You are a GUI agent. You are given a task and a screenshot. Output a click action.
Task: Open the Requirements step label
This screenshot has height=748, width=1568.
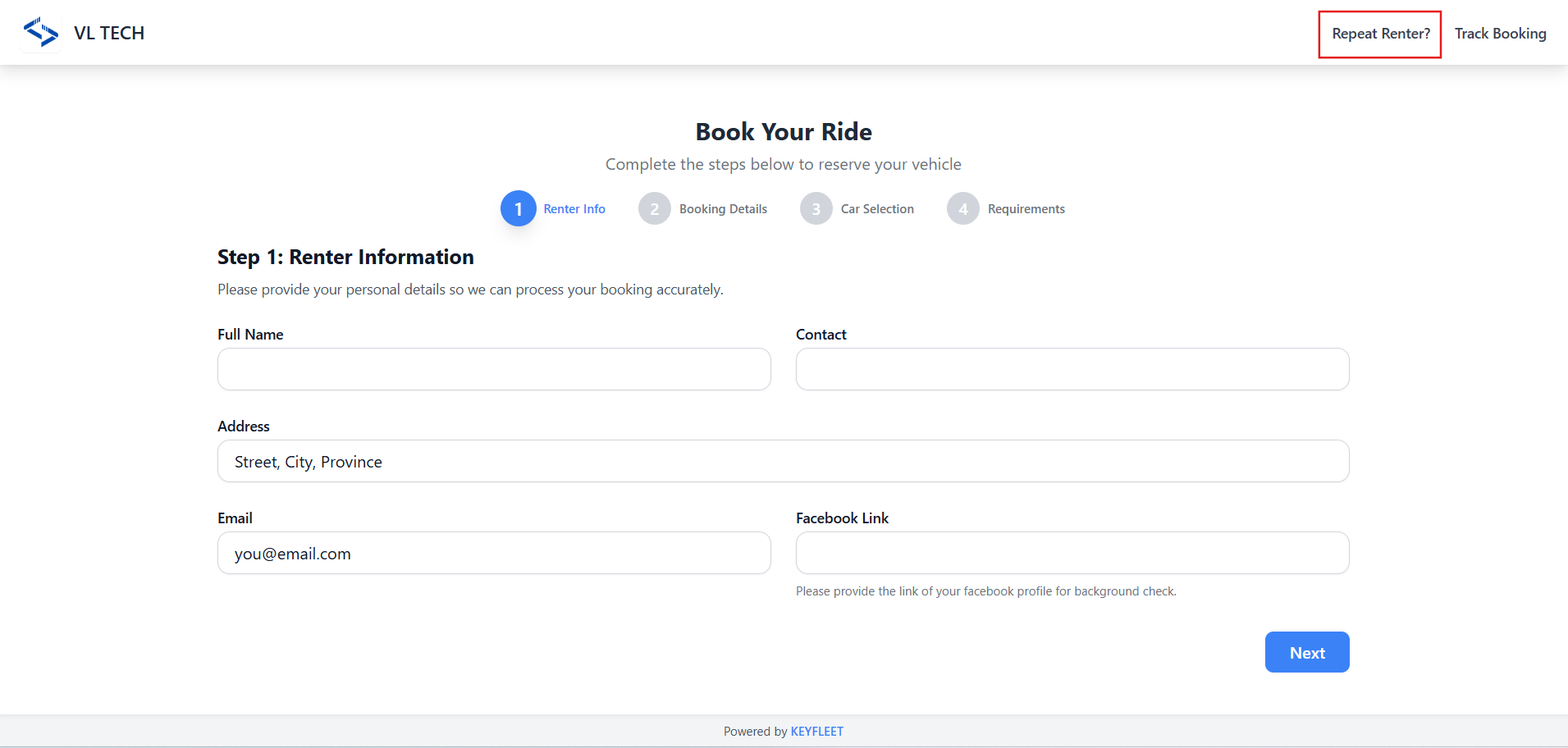pyautogui.click(x=1026, y=209)
